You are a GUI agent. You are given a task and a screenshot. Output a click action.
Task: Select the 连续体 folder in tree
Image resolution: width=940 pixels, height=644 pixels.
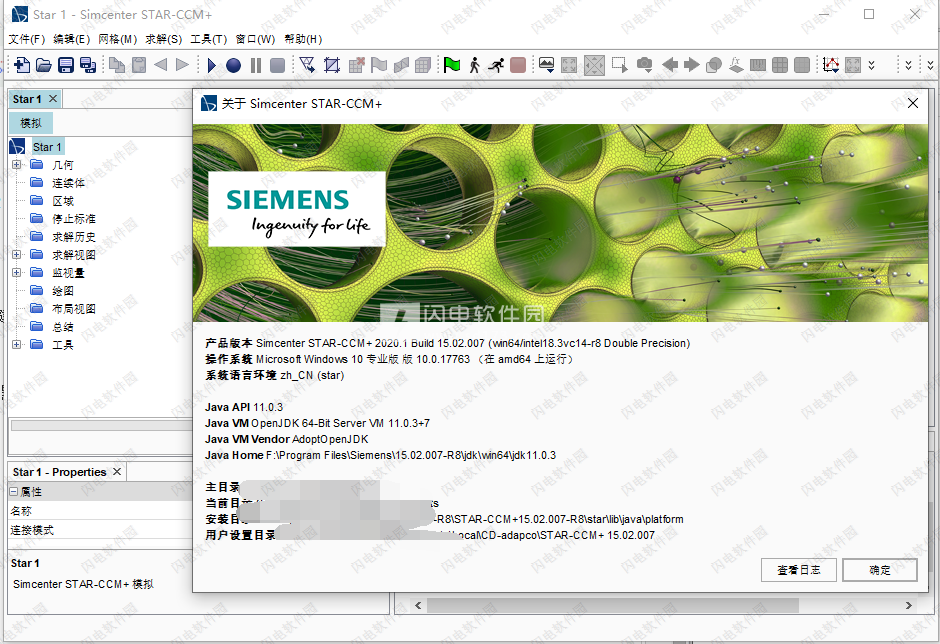68,183
